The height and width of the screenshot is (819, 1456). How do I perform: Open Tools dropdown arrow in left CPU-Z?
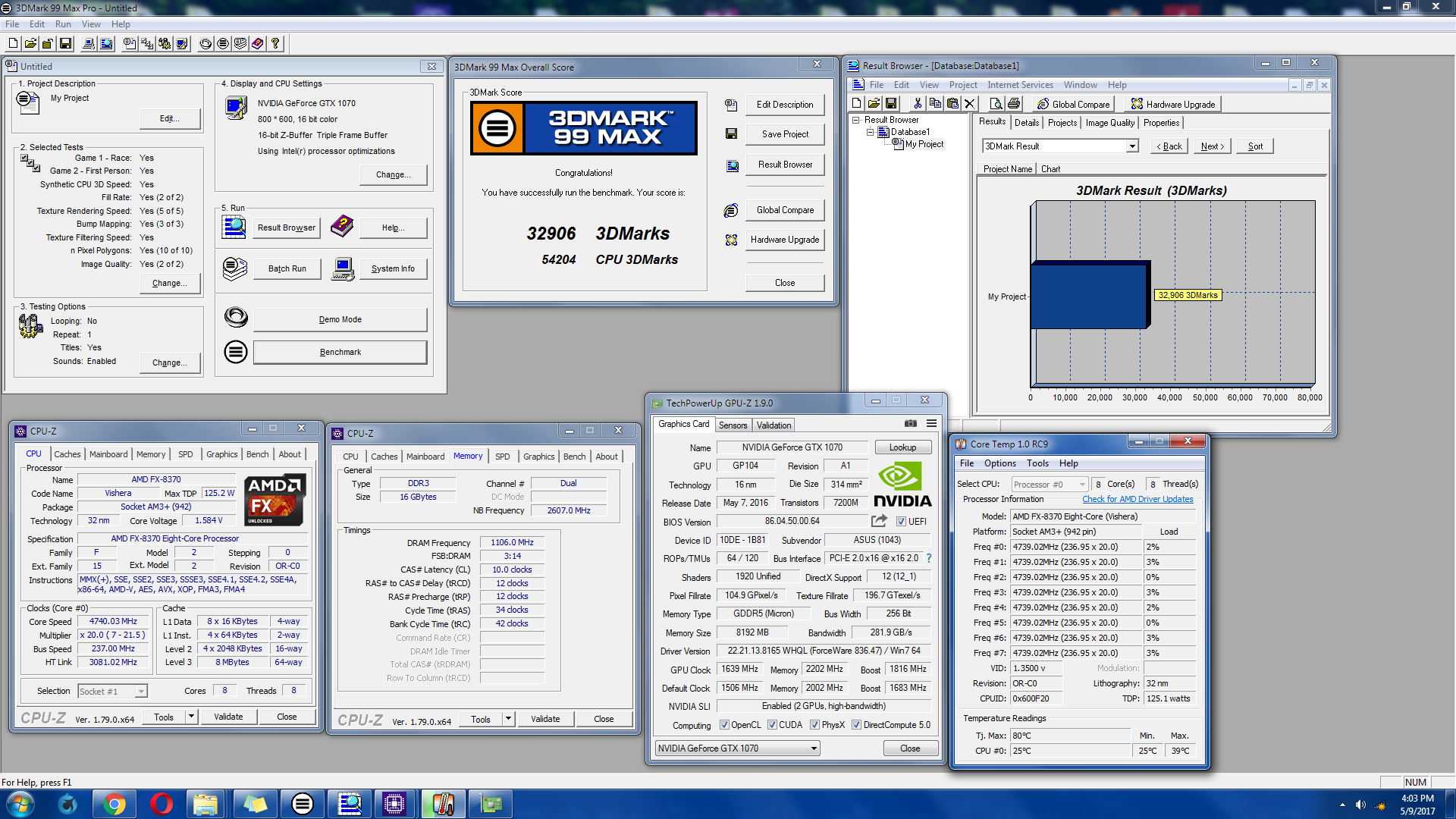coord(191,717)
